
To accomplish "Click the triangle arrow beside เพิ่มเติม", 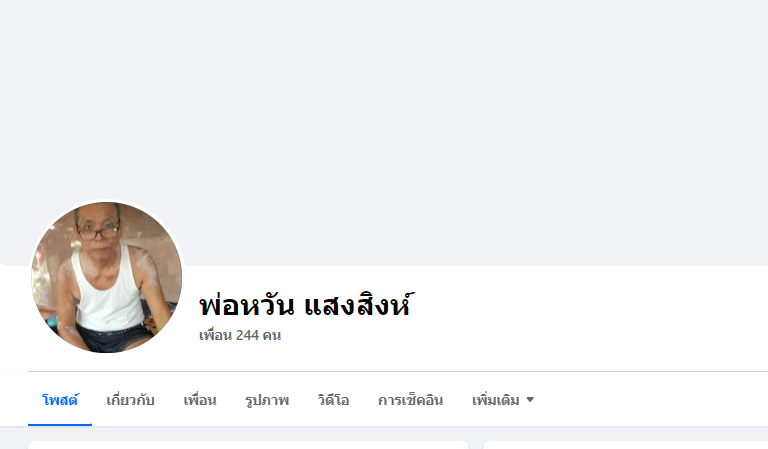I will (x=530, y=400).
